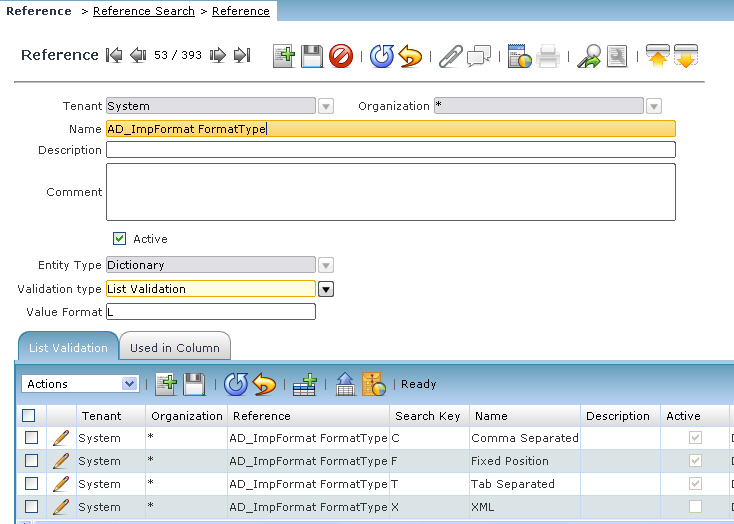The image size is (734, 524).
Task: Go to next record arrow
Action: pyautogui.click(x=218, y=55)
